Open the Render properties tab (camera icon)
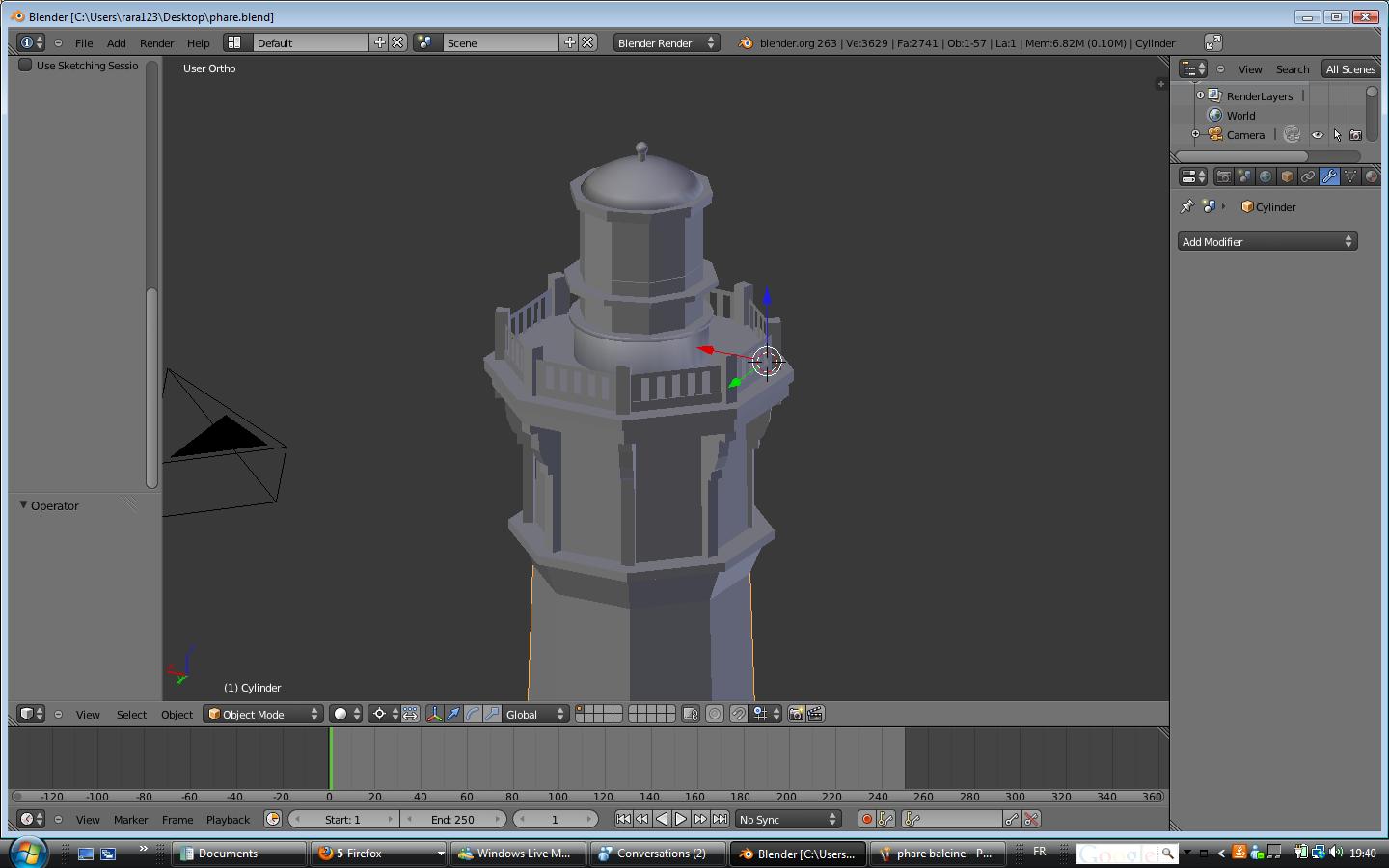Image resolution: width=1389 pixels, height=868 pixels. click(1223, 176)
